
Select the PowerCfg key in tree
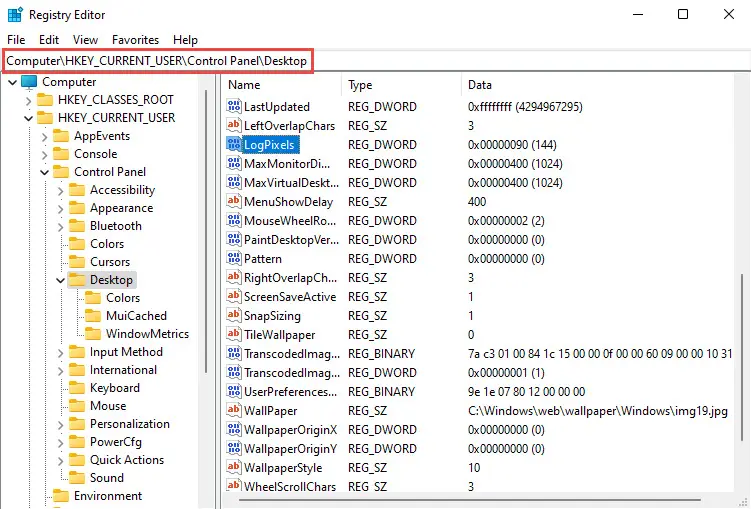click(116, 441)
